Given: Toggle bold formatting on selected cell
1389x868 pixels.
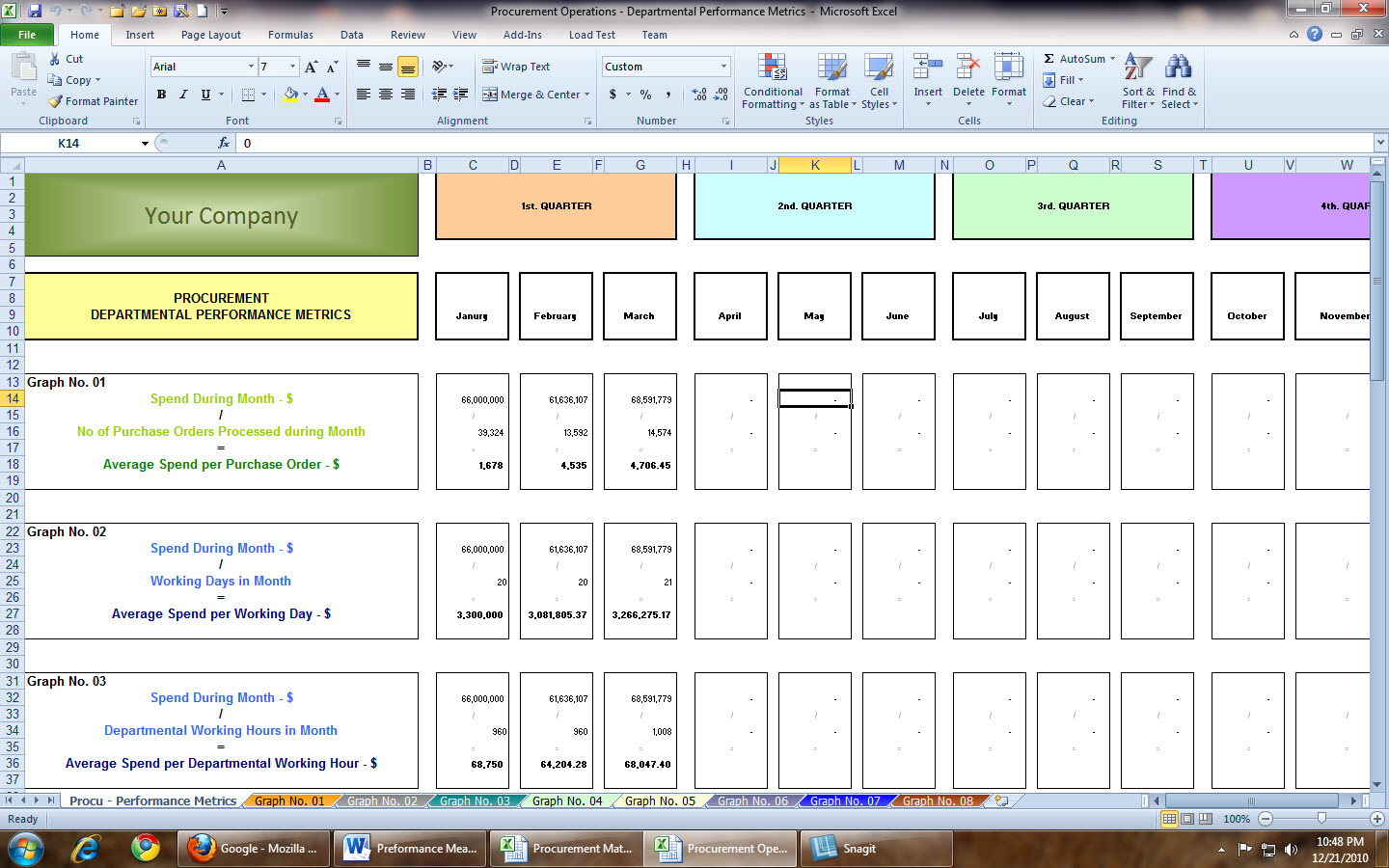Looking at the screenshot, I should pos(161,95).
